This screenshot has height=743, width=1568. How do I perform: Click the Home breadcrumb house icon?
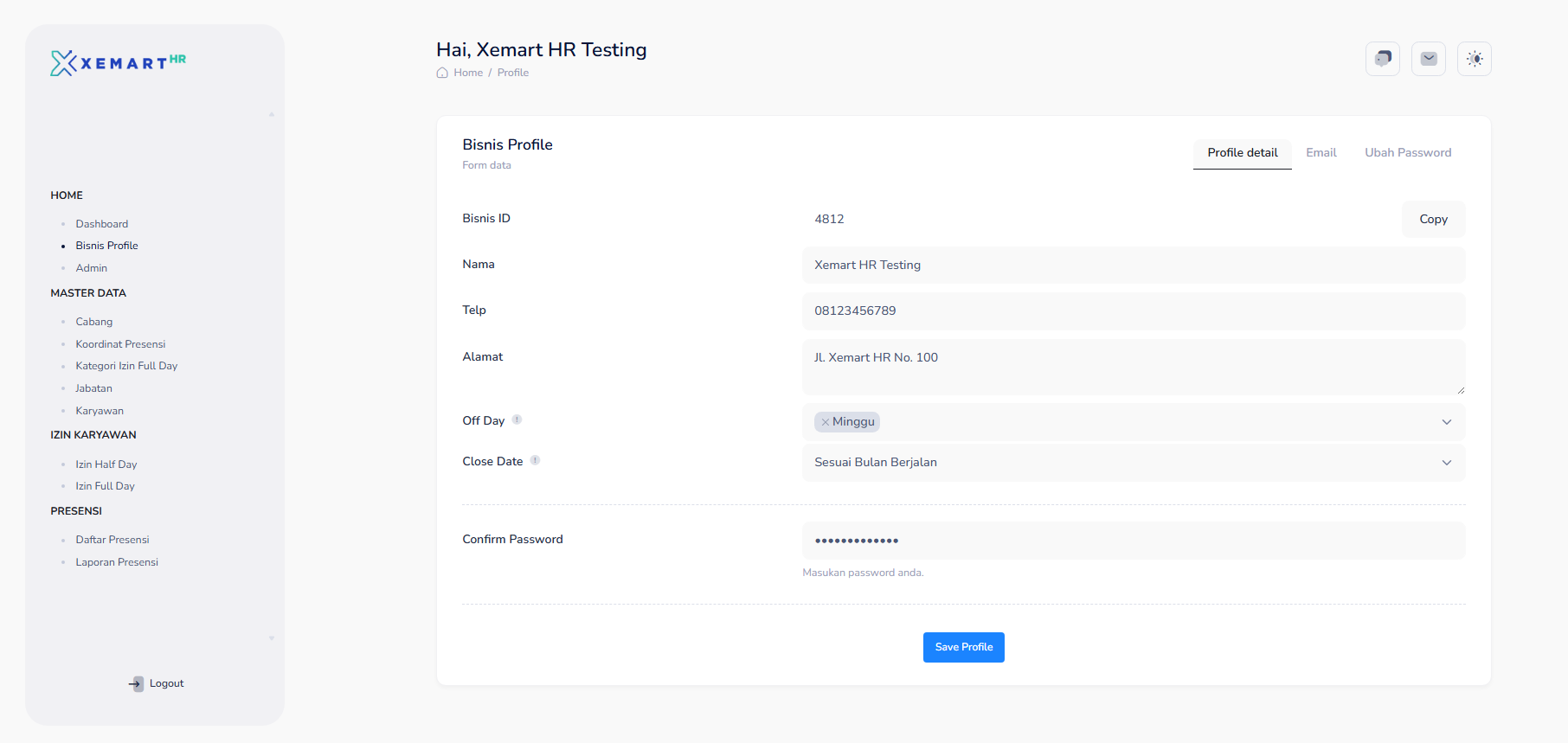point(442,73)
